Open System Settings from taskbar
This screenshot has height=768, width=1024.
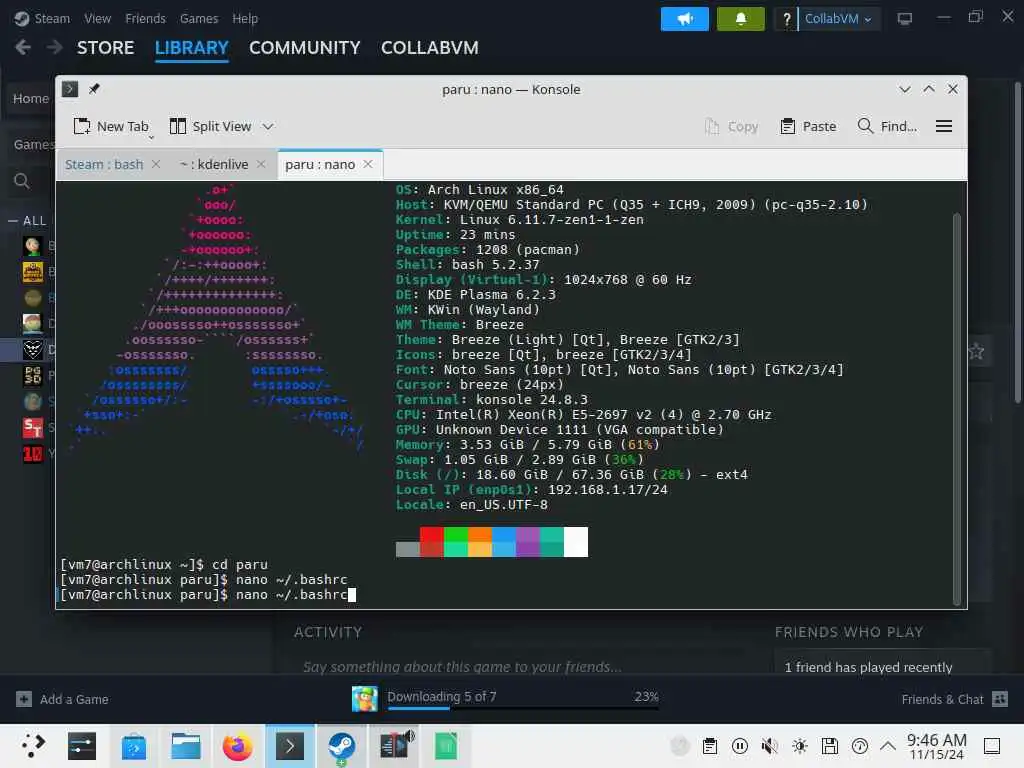(x=82, y=746)
